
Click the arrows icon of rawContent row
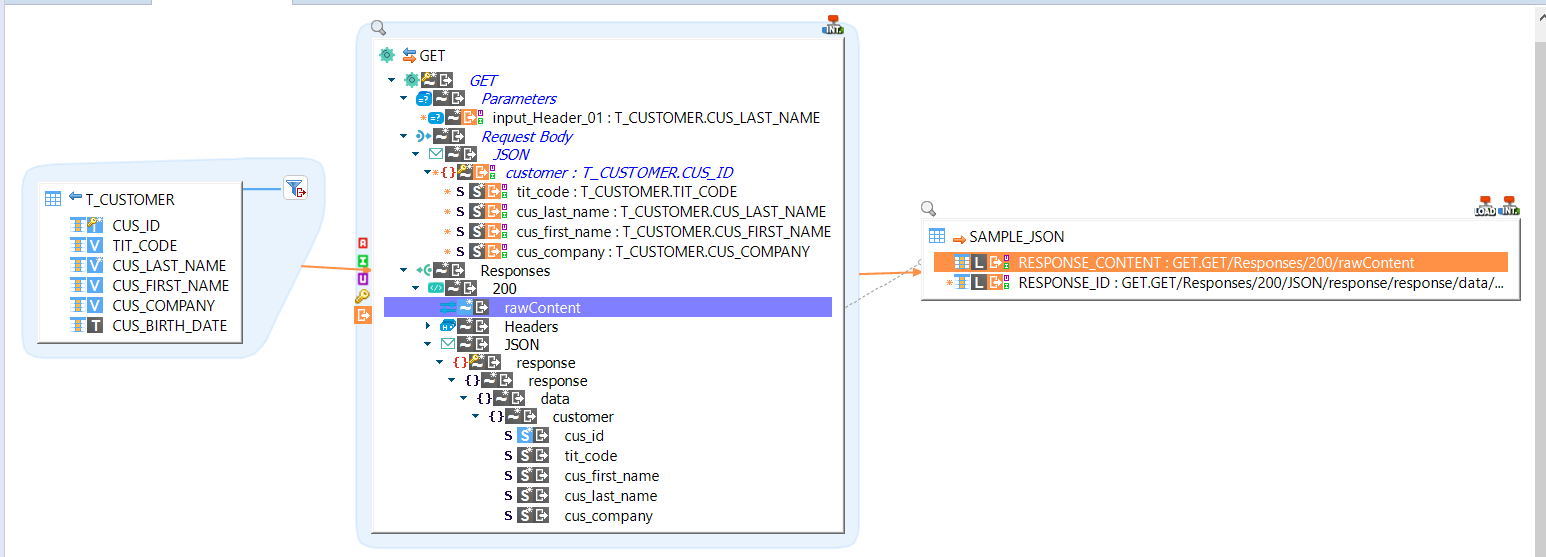[x=448, y=308]
